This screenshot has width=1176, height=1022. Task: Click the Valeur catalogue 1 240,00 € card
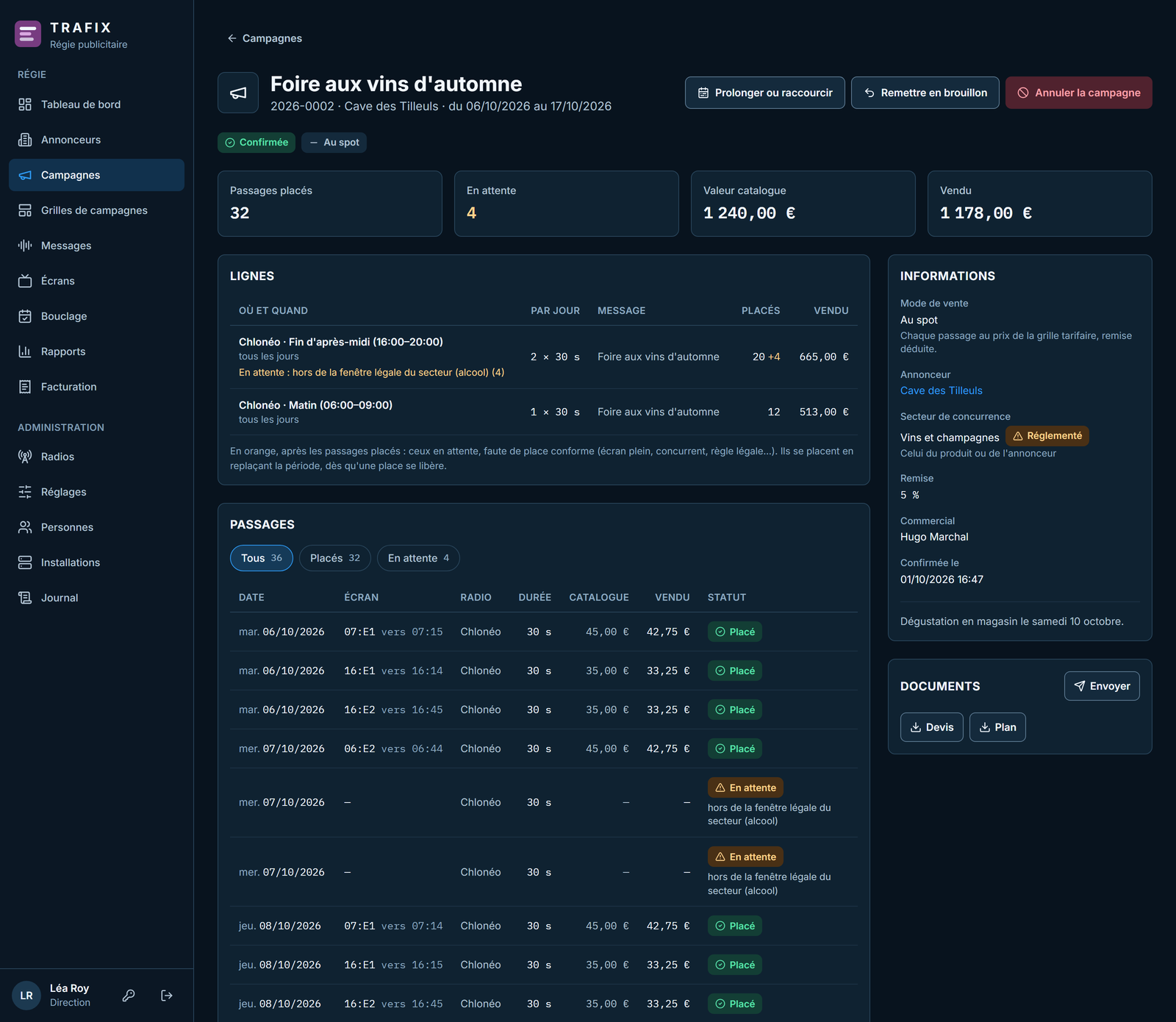pos(803,204)
